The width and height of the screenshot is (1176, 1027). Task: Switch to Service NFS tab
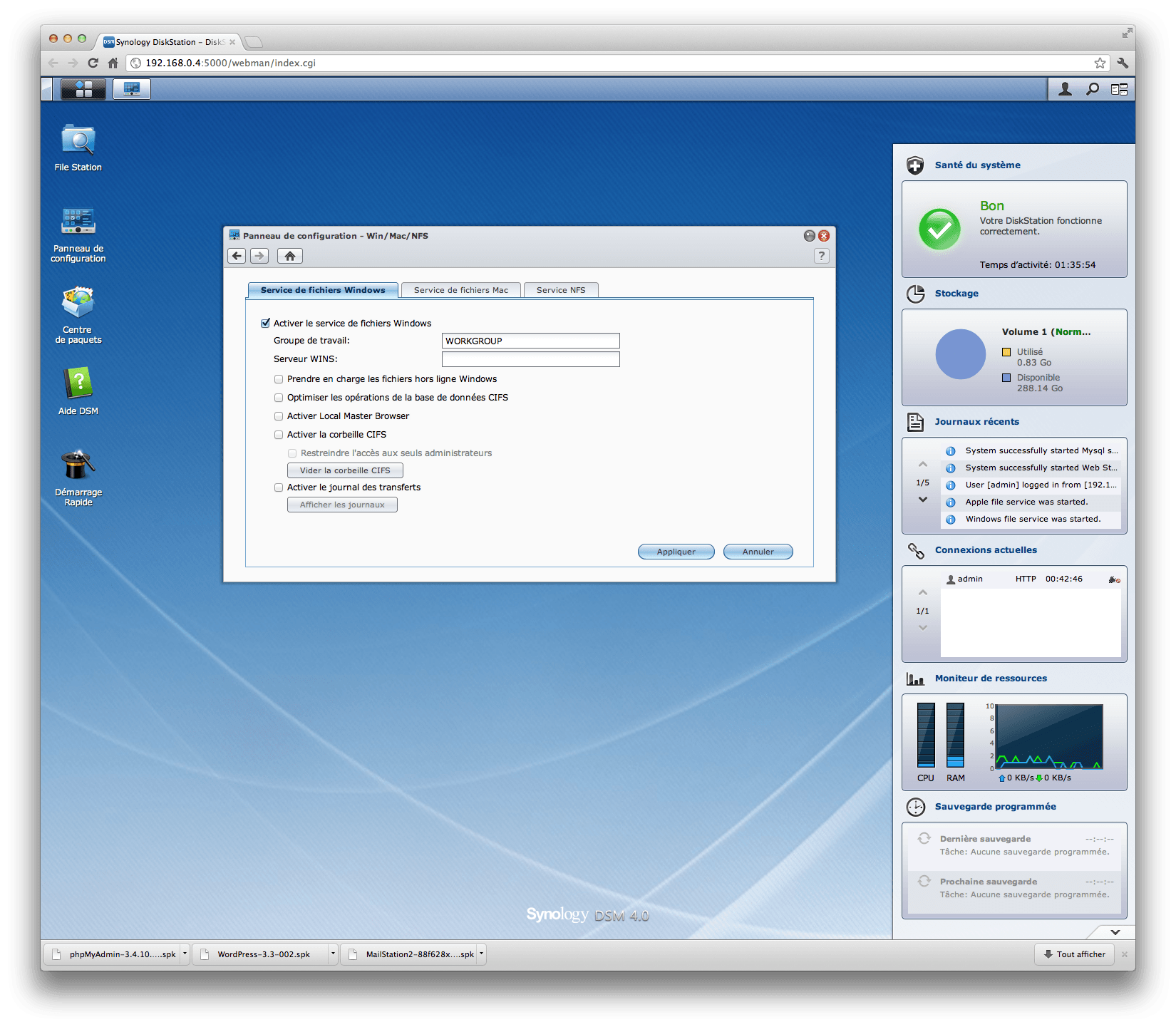click(560, 290)
